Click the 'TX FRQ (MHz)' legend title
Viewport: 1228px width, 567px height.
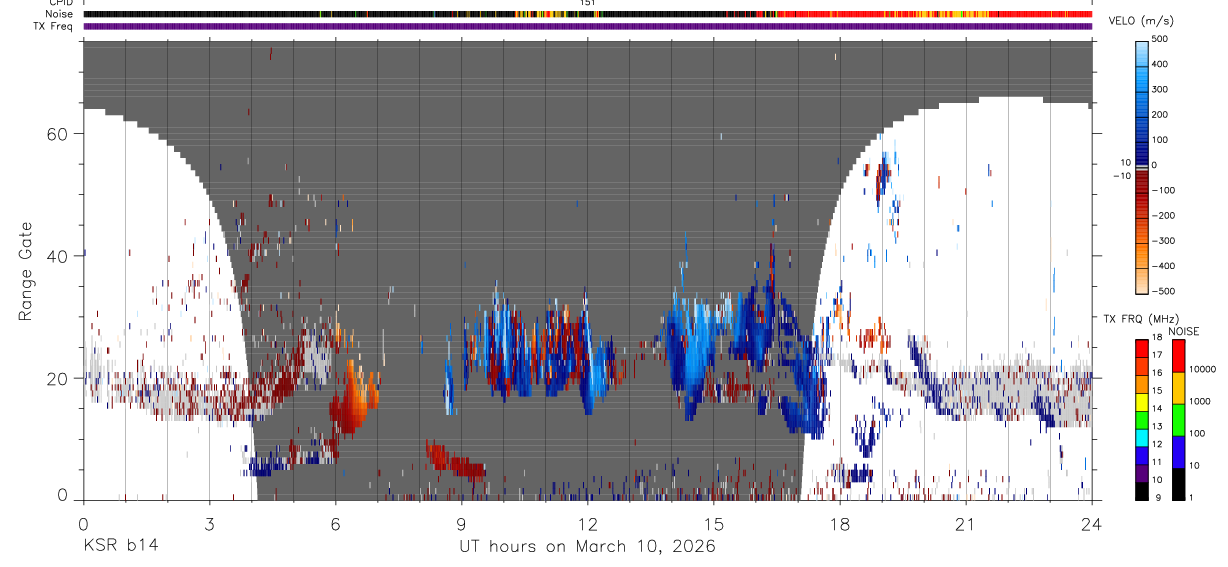tap(1139, 318)
